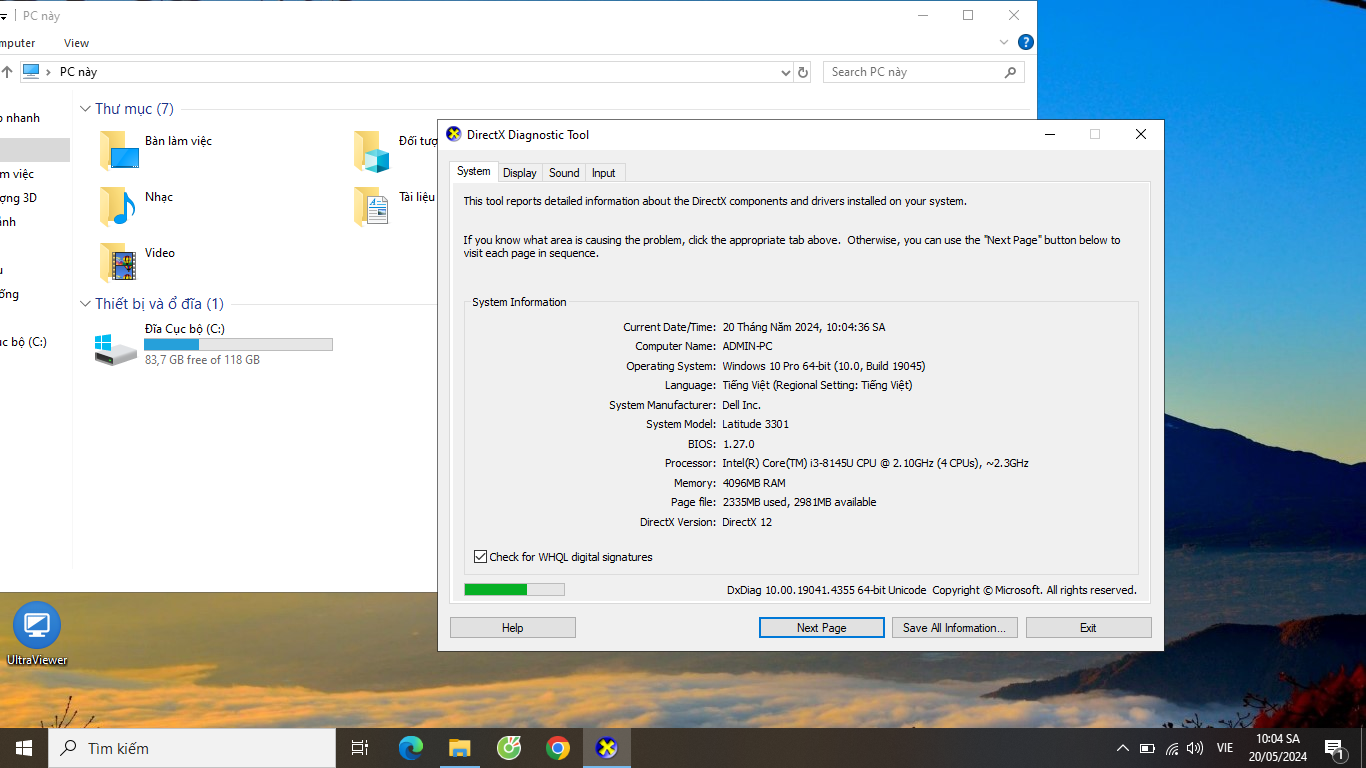Click the computer name value ADMIN-PC

tap(747, 346)
